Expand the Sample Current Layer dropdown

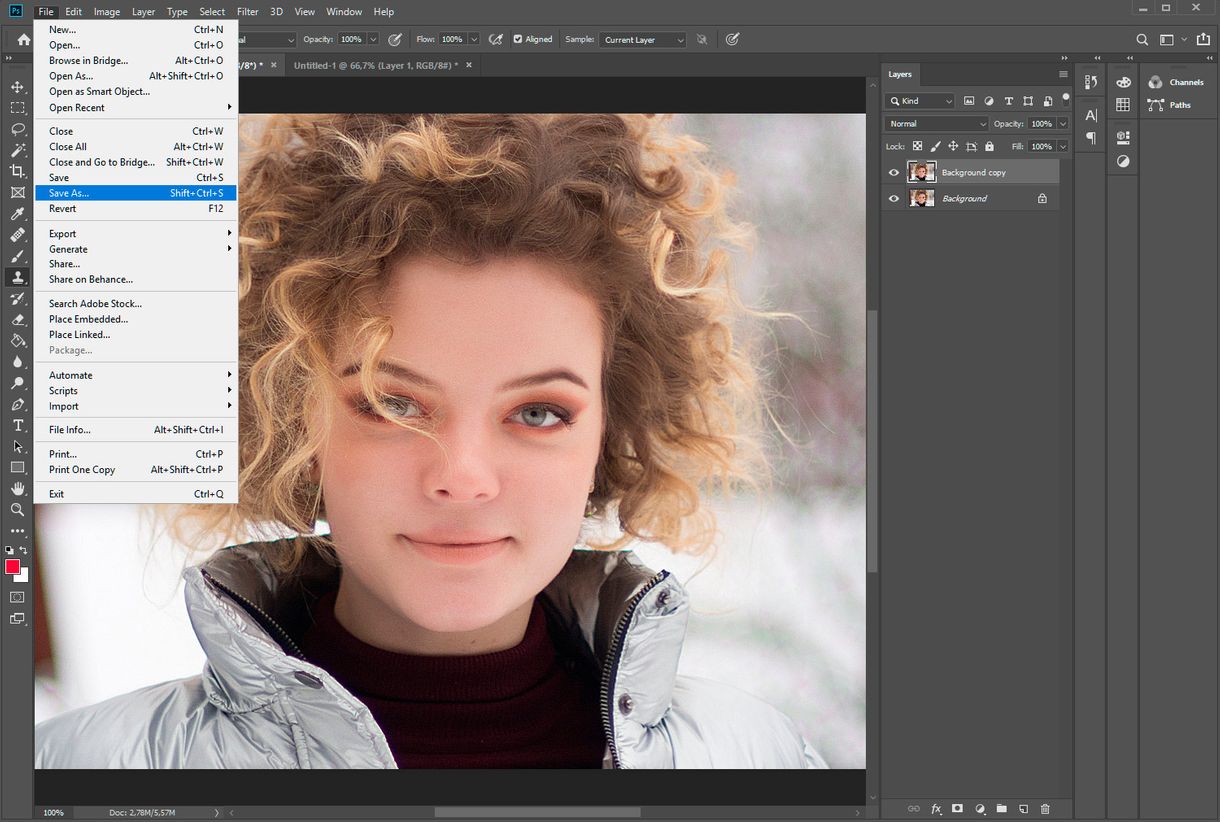point(643,40)
